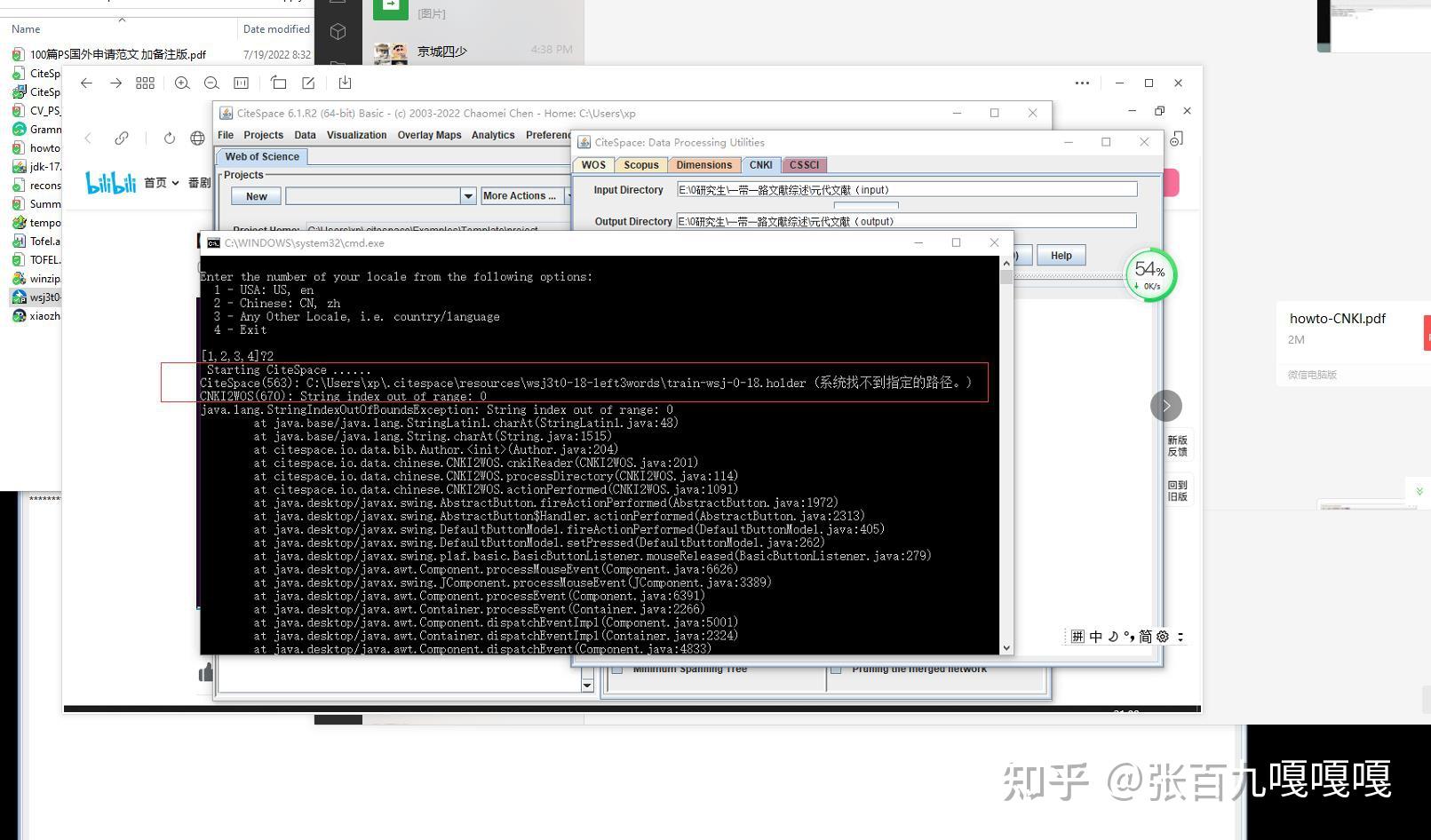Click 新版反馈 feedback link
This screenshot has width=1431, height=840.
[1177, 446]
